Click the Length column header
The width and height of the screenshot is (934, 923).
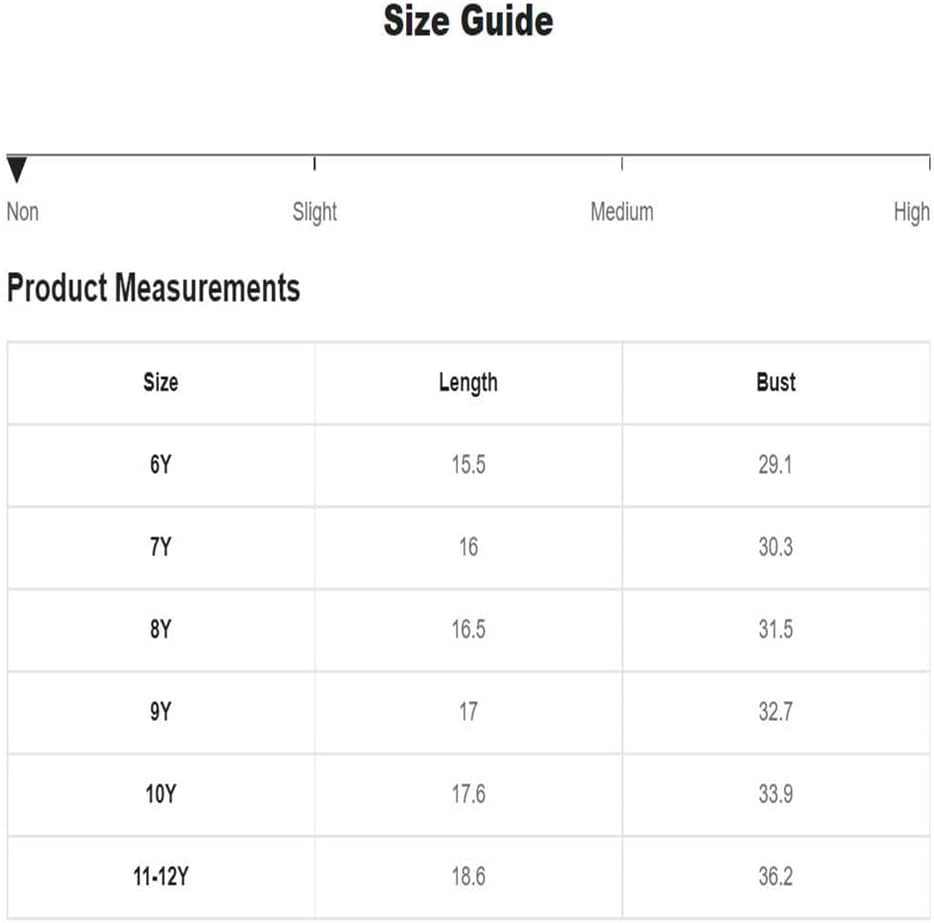[468, 382]
